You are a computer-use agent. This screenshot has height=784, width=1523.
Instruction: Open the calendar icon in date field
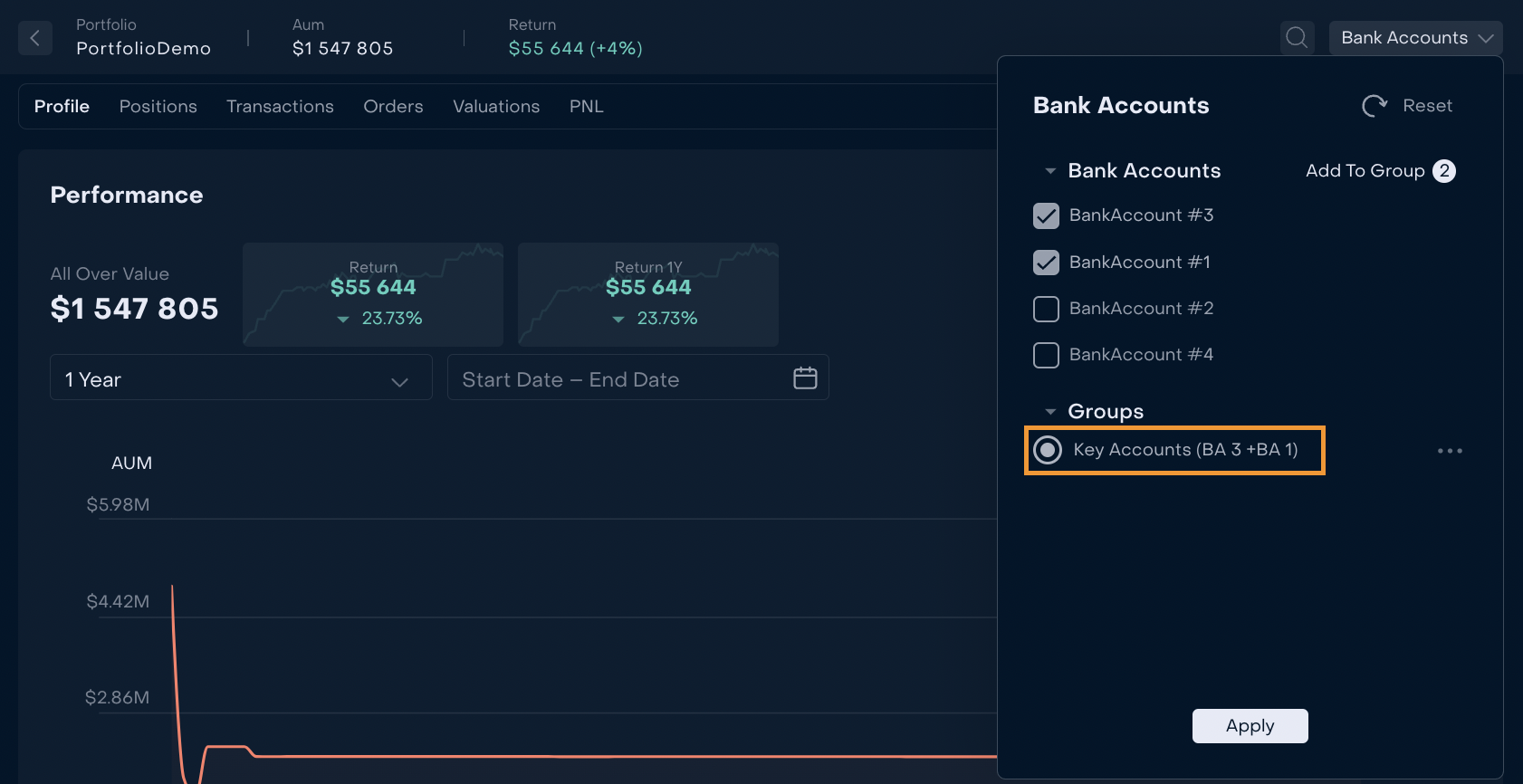(x=805, y=378)
